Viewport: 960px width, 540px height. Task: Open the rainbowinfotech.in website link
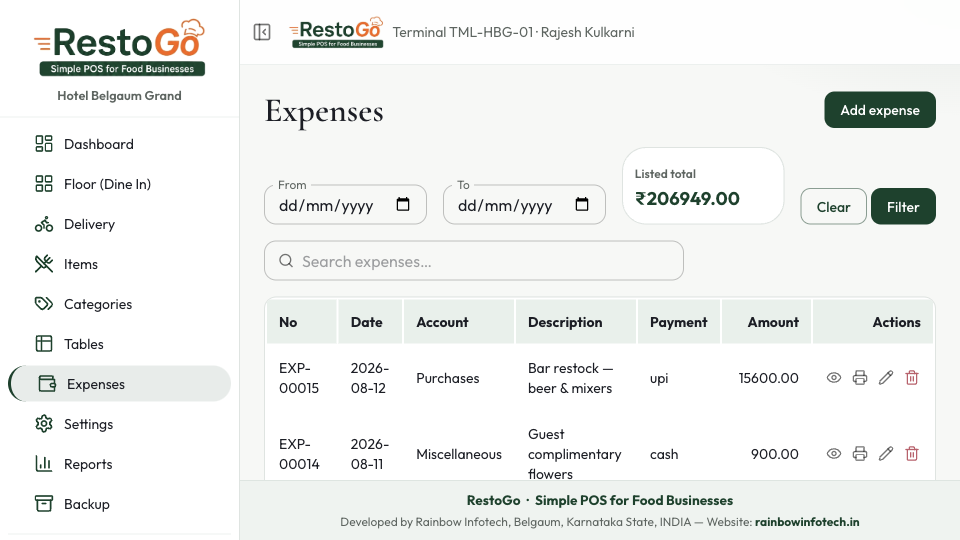point(807,522)
